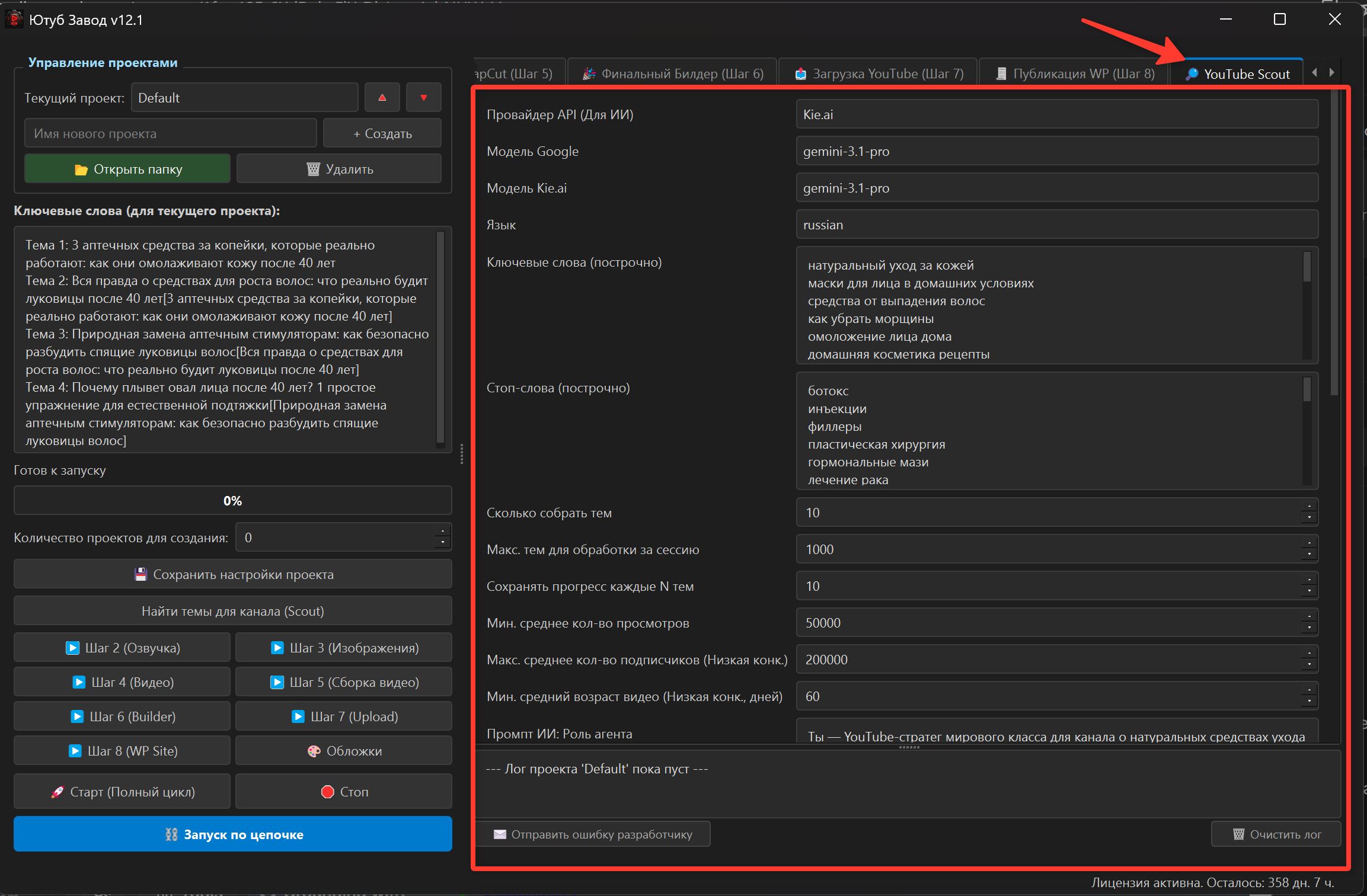This screenshot has height=896, width=1367.
Task: Click the Промпт ИИ: Роль агента text box
Action: (x=1057, y=731)
